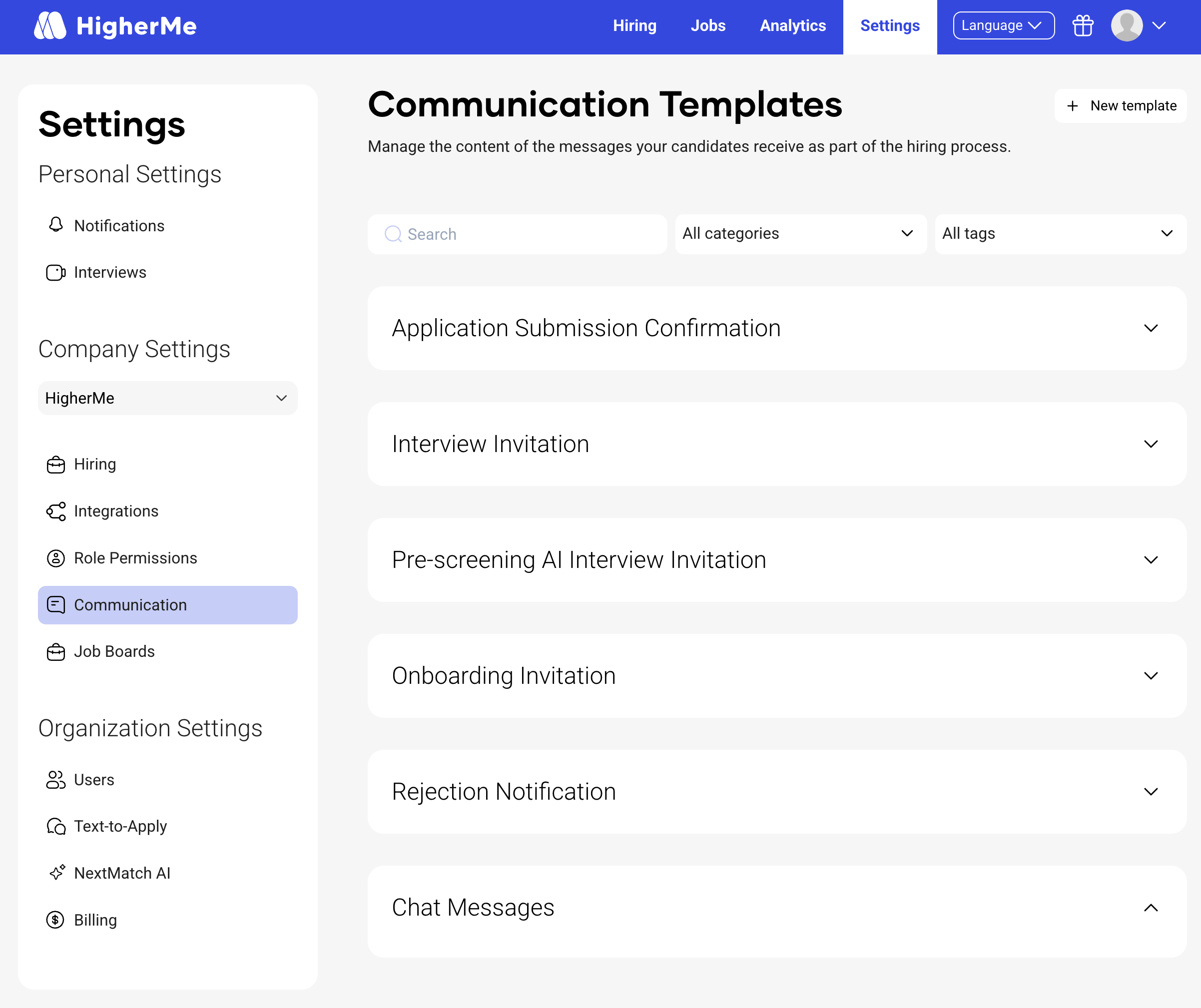Expand Application Submission Confirmation section
Screen dimensions: 1201x1008
point(1151,328)
